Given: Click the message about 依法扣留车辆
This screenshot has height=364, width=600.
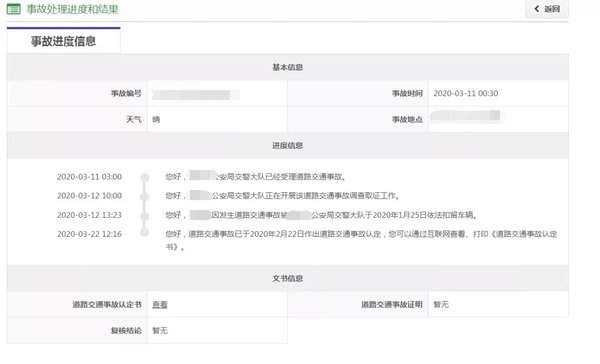Looking at the screenshot, I should click(x=321, y=215).
